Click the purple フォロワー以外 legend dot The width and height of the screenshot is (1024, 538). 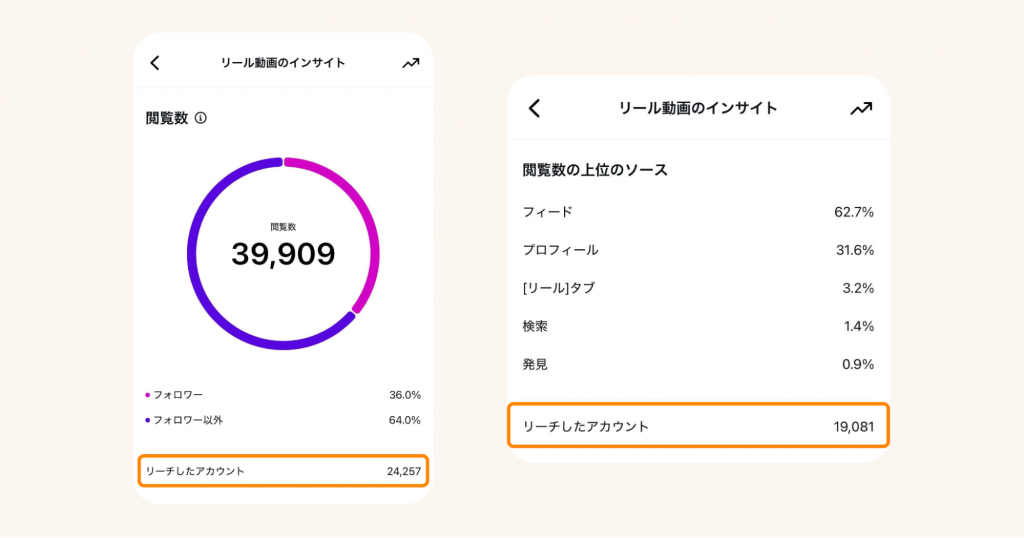coord(148,420)
